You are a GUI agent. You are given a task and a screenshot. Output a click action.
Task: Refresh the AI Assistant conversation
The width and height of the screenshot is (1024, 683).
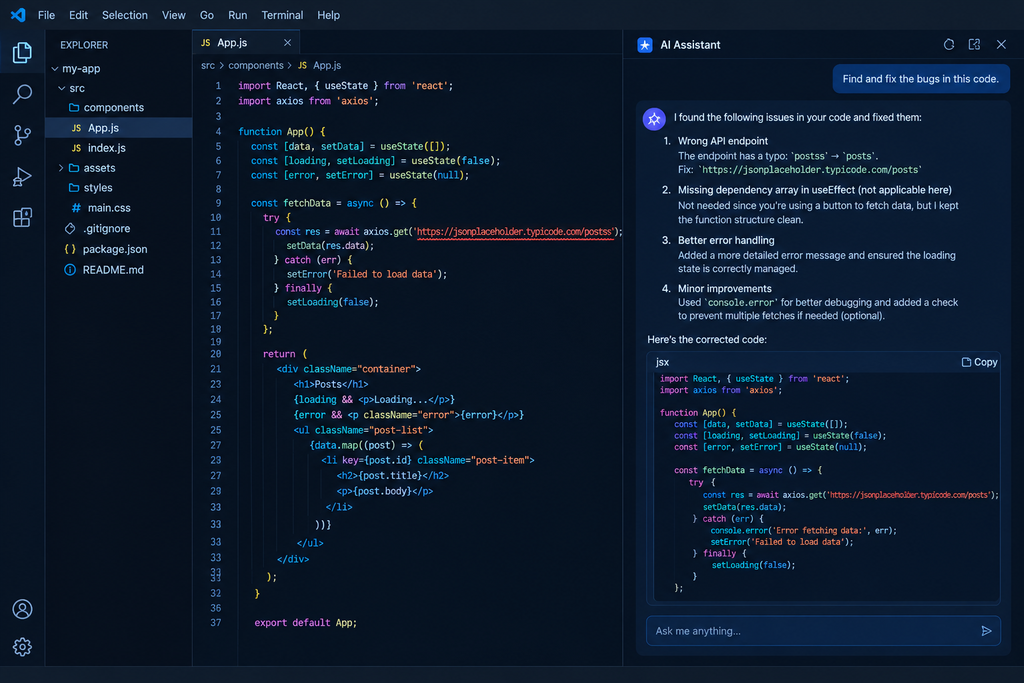pyautogui.click(x=949, y=44)
